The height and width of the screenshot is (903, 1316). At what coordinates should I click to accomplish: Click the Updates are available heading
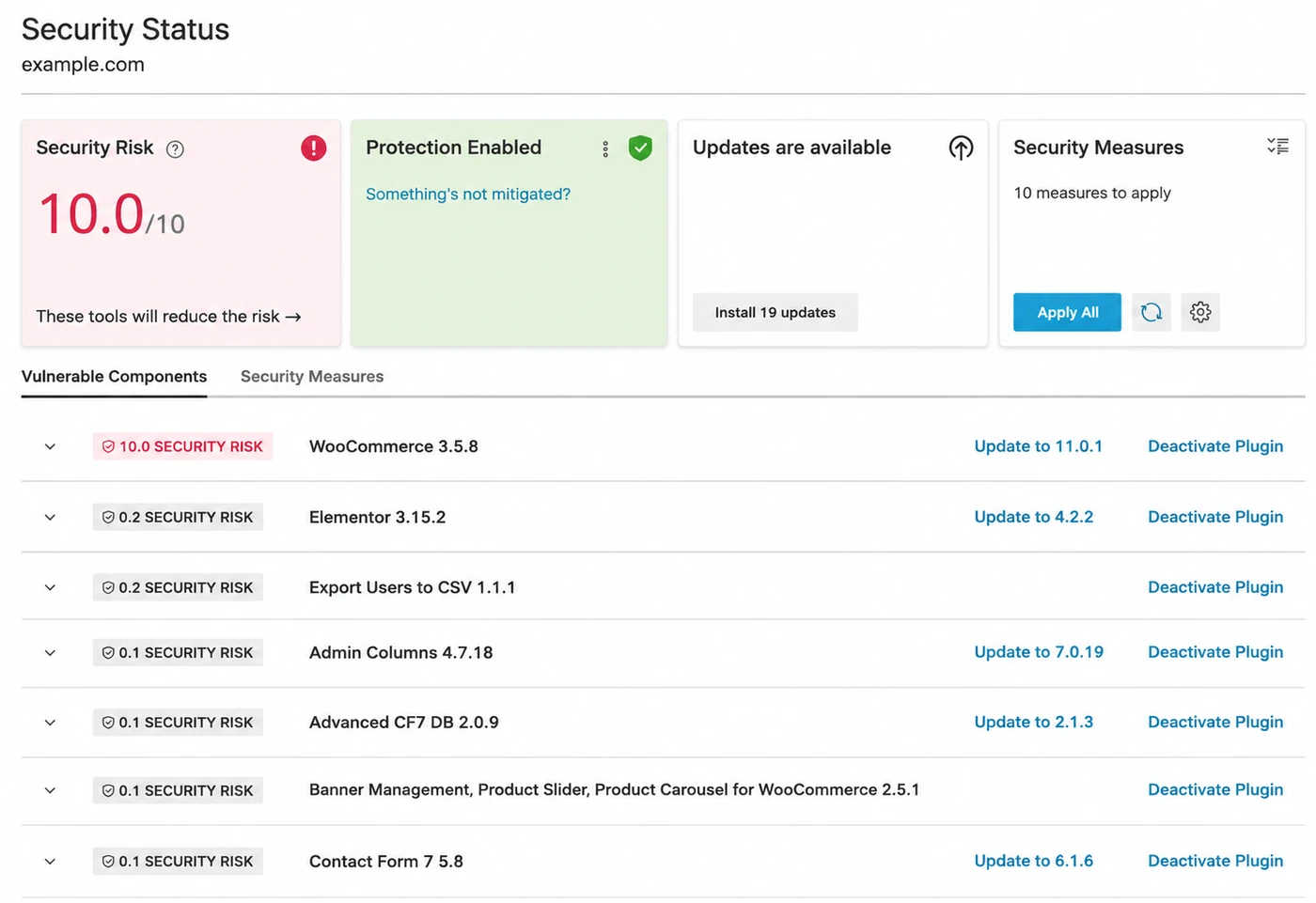coord(791,148)
